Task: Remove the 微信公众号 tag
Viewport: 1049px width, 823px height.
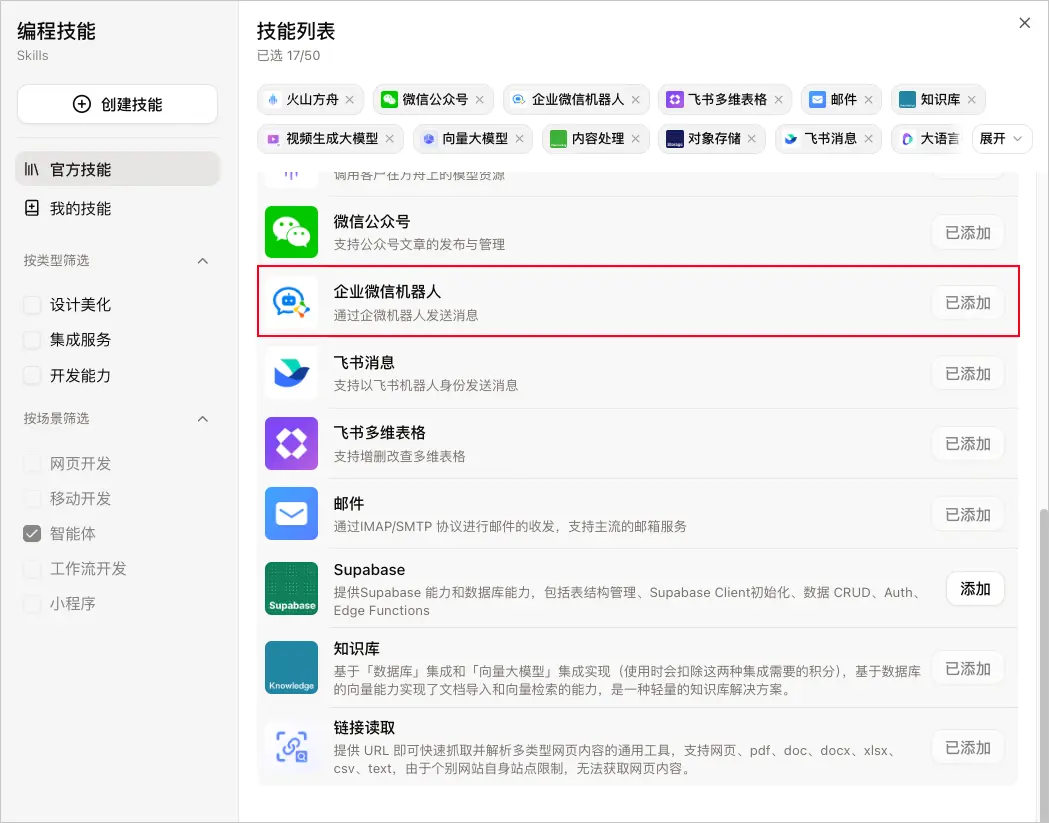Action: 480,100
